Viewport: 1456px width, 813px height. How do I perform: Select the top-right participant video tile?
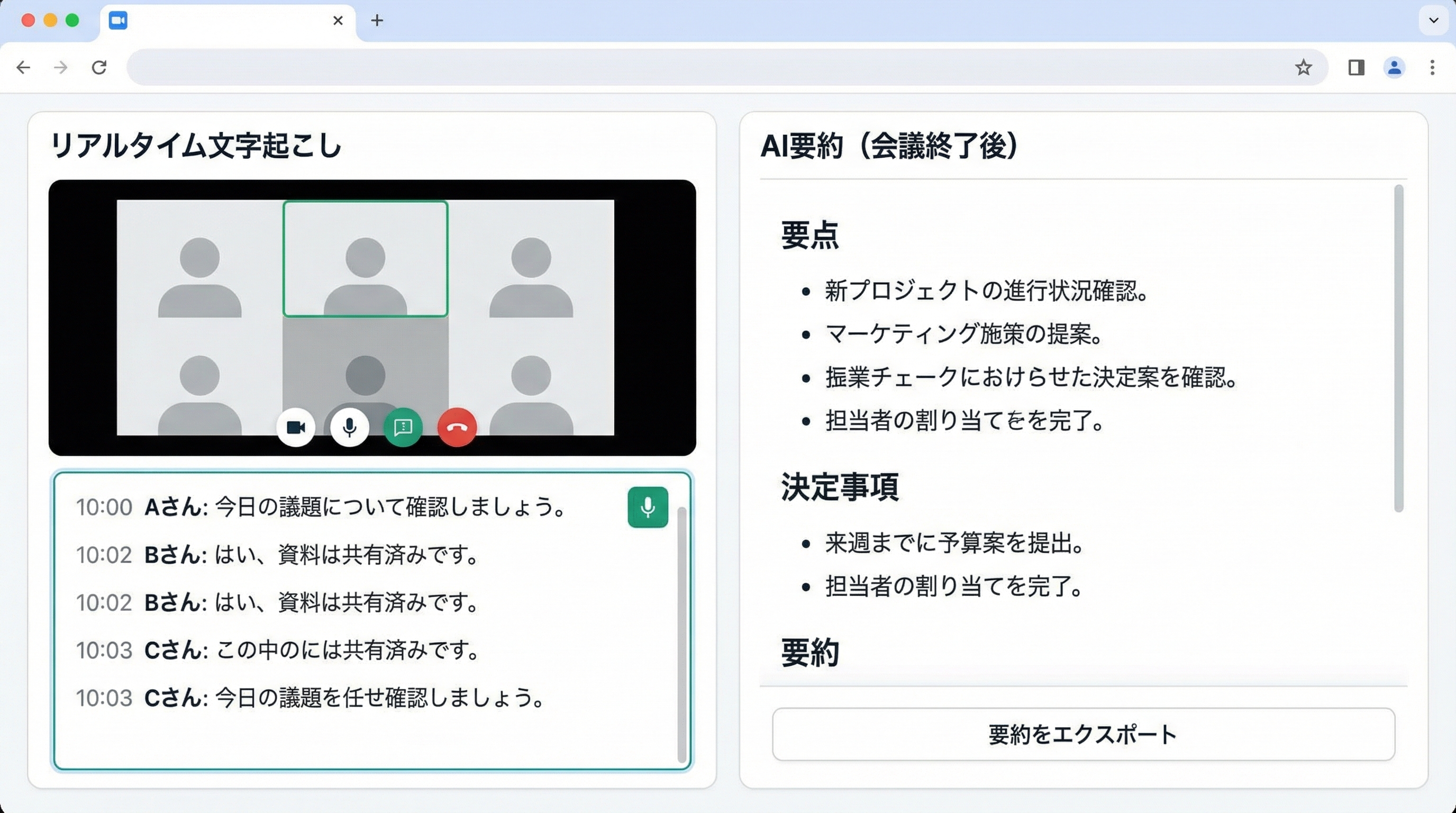531,258
